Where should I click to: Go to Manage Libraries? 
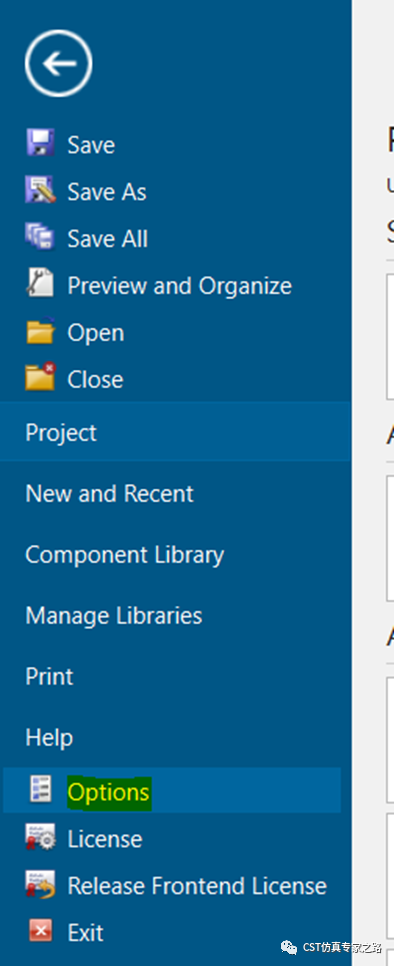114,615
